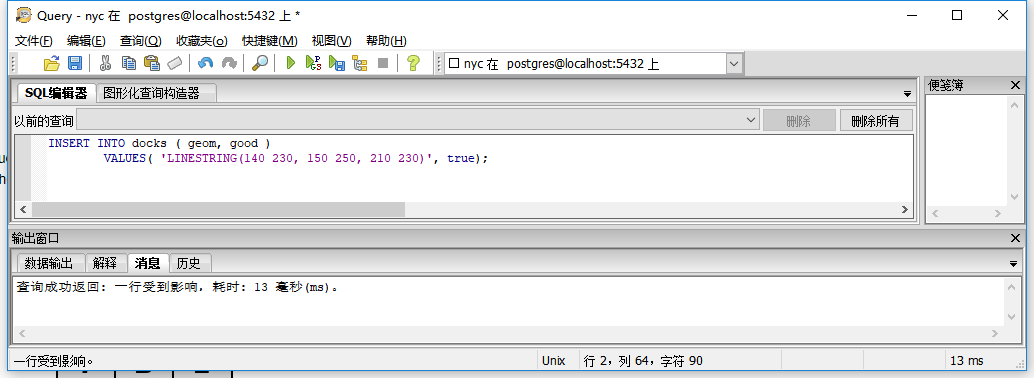
Task: Switch to the 图形化查询构造器 tab
Action: tap(157, 94)
